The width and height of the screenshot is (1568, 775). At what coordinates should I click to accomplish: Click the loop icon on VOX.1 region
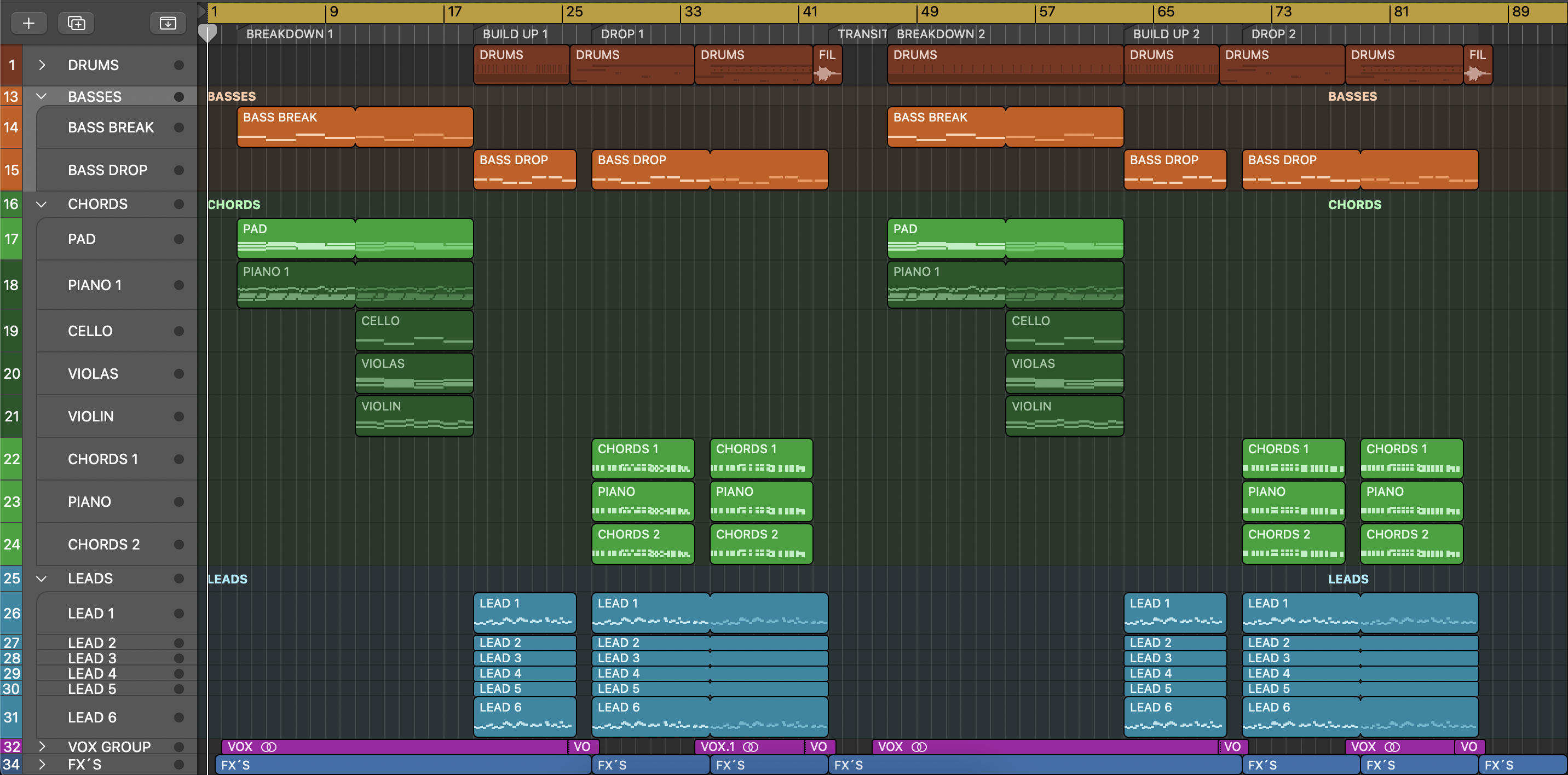(x=751, y=747)
